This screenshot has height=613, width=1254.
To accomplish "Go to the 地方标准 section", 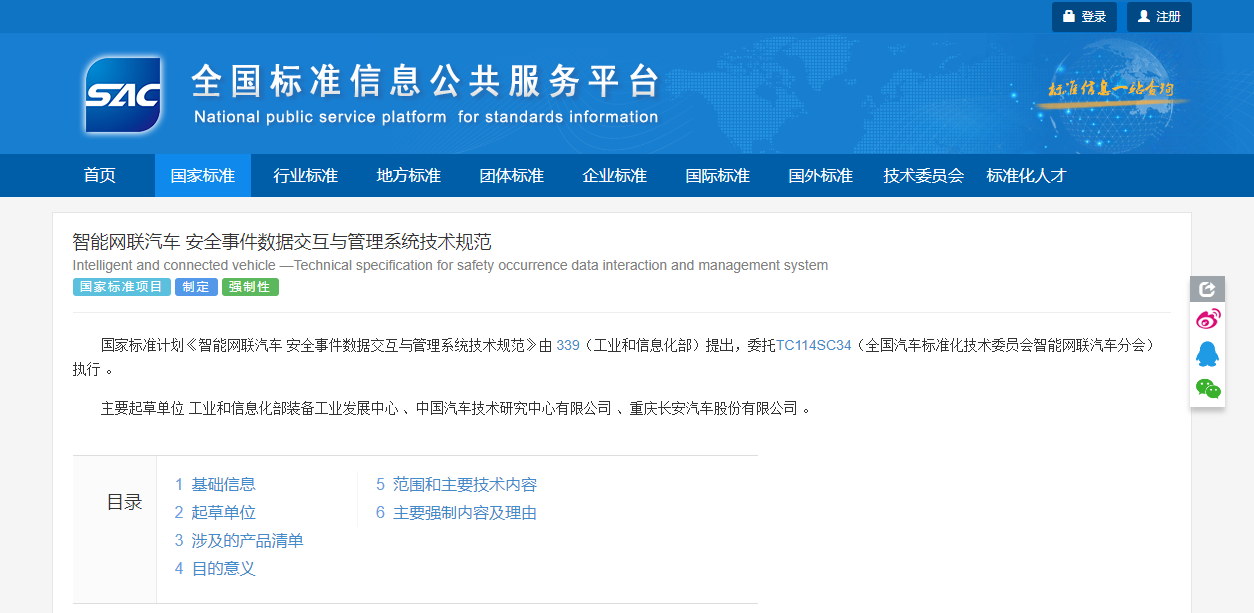I will pos(409,176).
